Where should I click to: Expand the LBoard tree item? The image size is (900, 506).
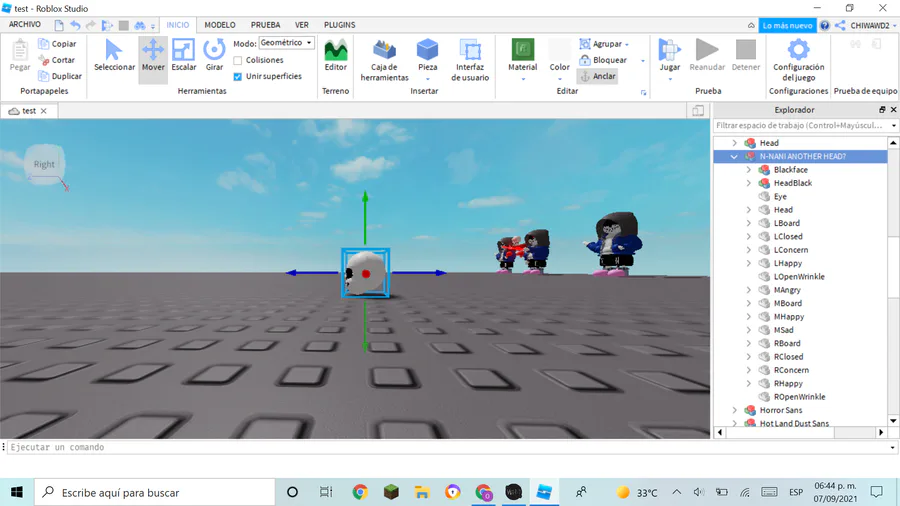point(748,223)
